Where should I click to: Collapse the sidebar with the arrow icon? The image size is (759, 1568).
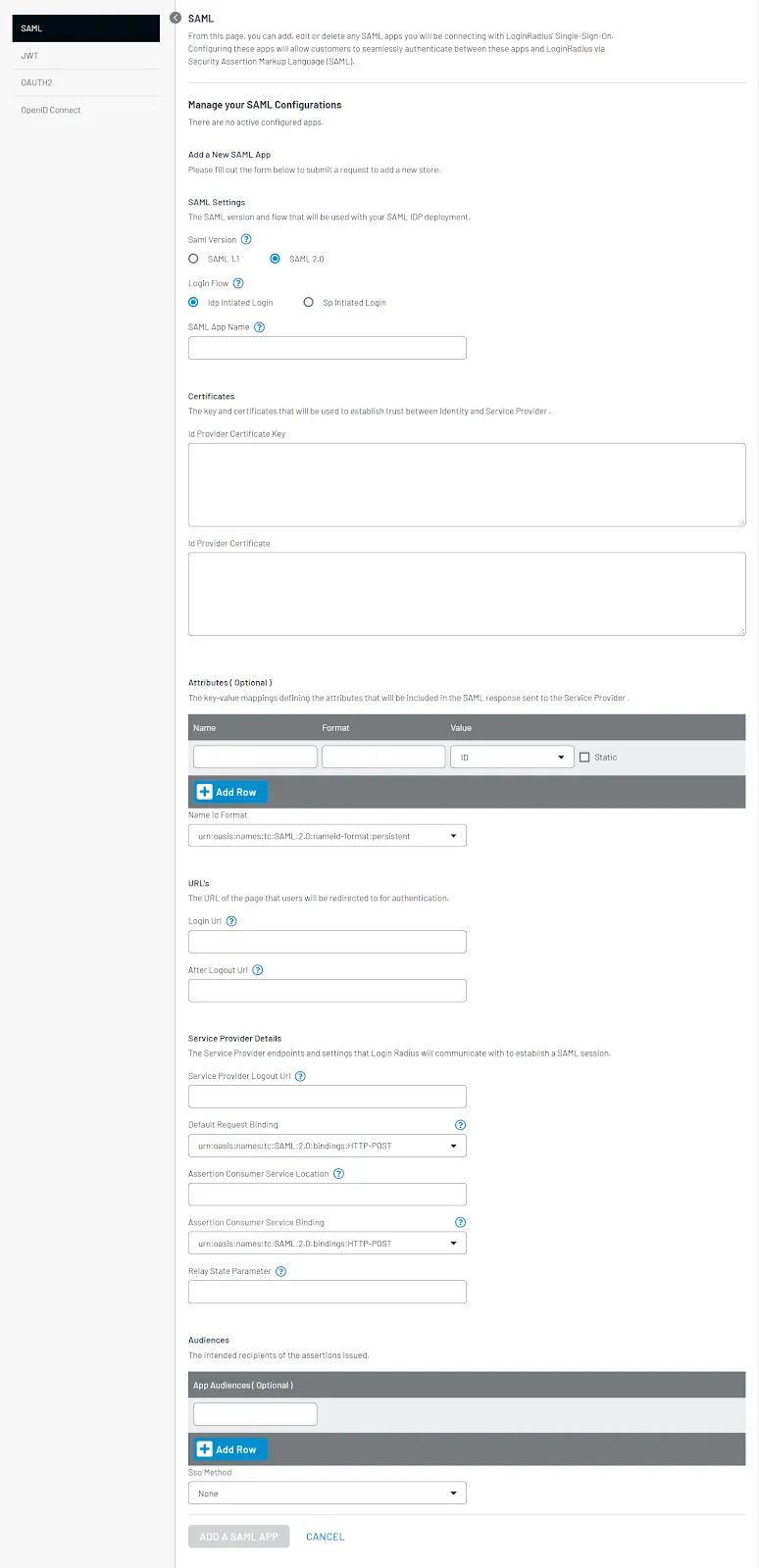tap(176, 18)
